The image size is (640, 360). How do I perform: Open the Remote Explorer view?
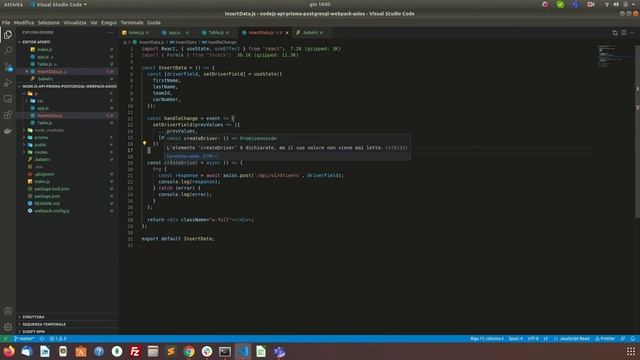pyautogui.click(x=8, y=99)
